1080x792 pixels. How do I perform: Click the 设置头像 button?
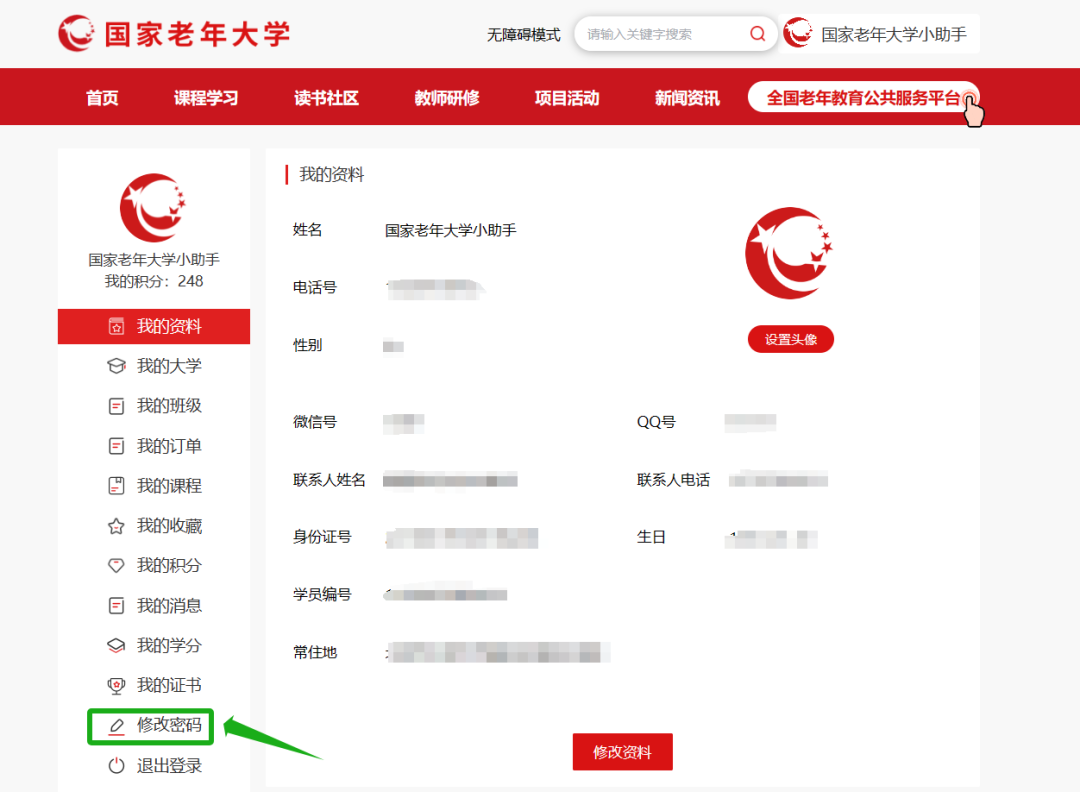791,339
